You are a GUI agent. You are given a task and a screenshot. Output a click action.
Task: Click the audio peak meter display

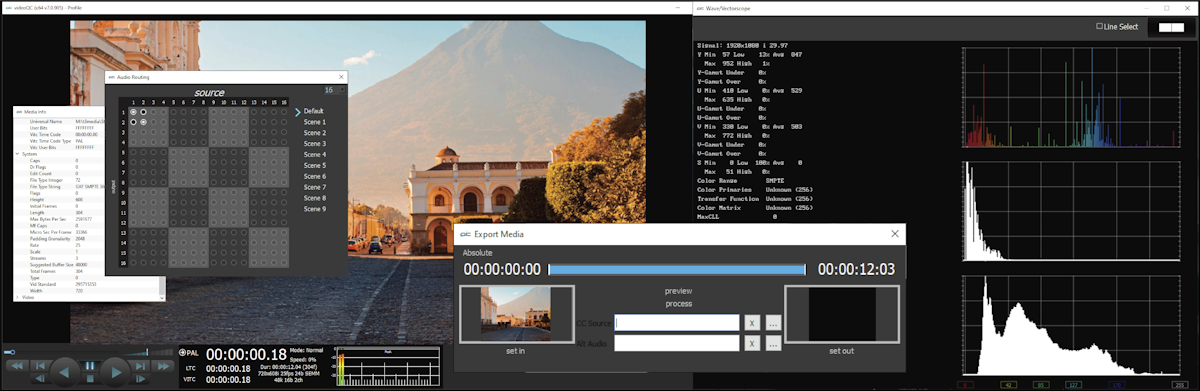(x=387, y=366)
